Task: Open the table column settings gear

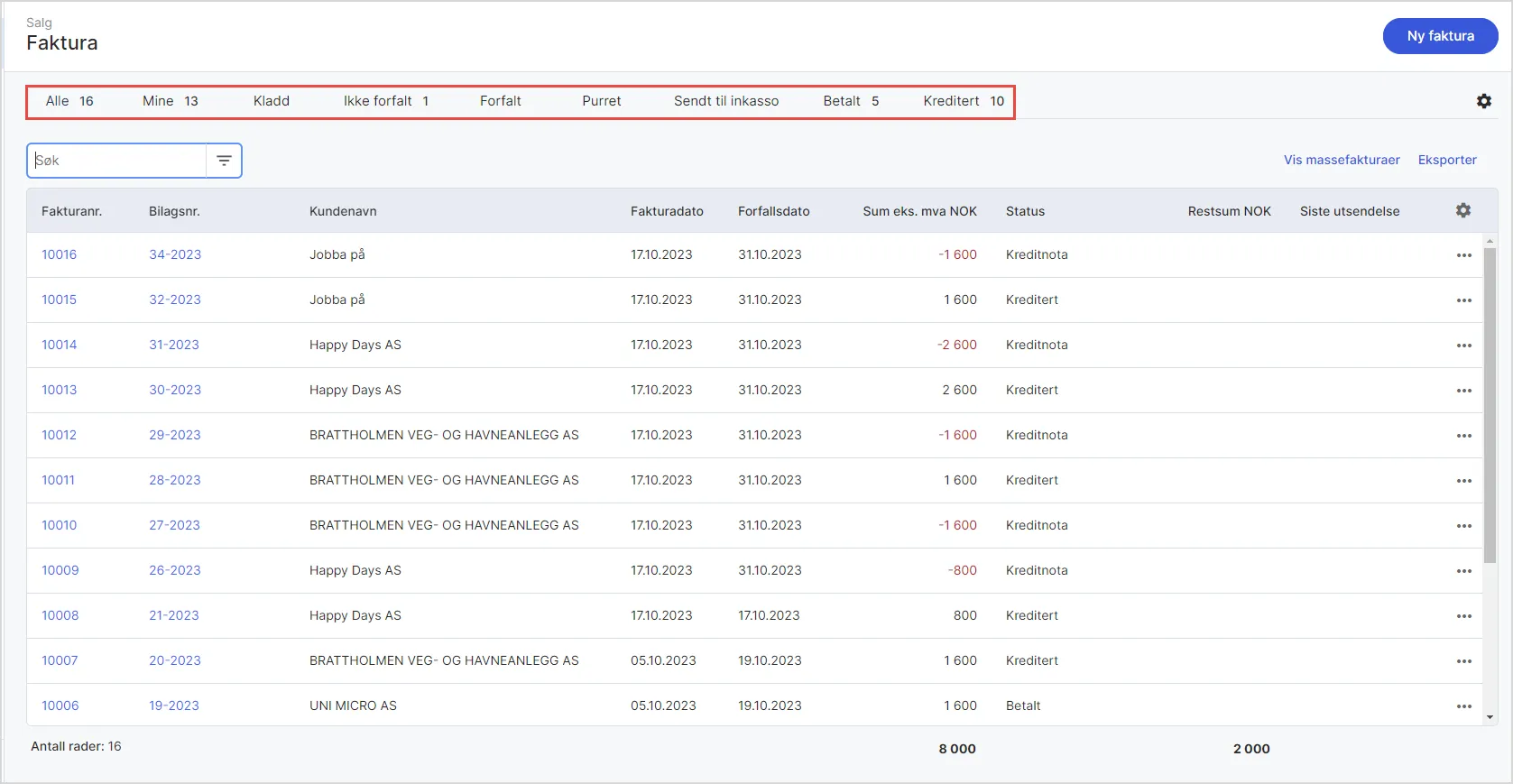Action: pyautogui.click(x=1462, y=210)
